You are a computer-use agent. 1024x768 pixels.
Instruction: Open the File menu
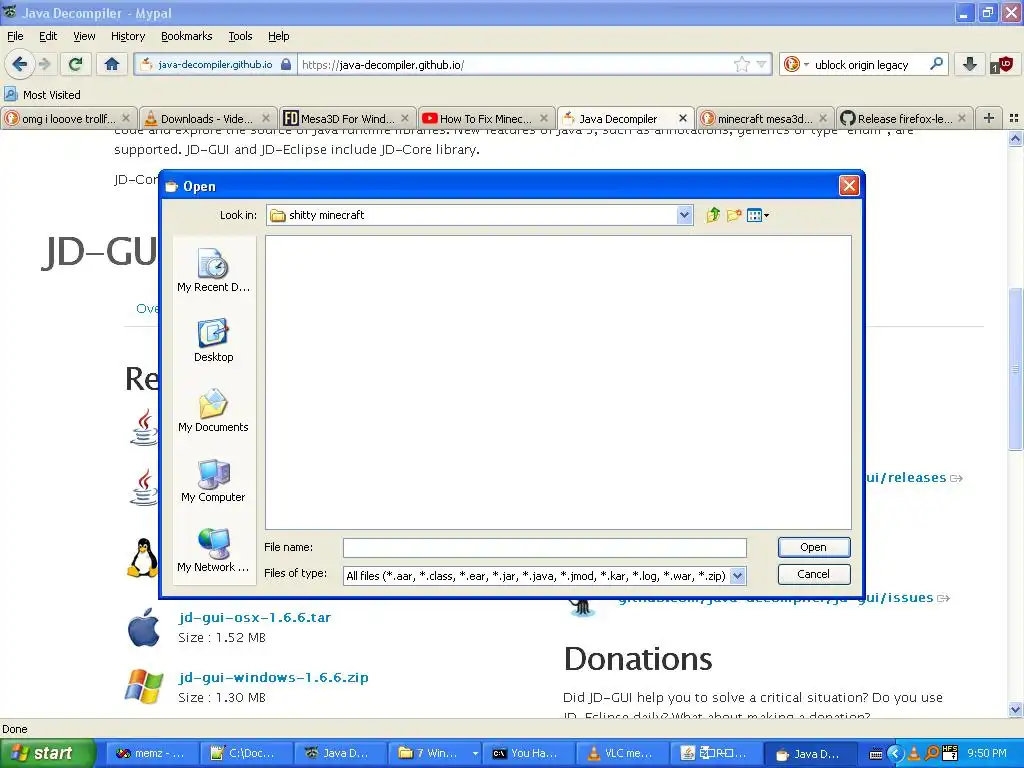(x=15, y=36)
